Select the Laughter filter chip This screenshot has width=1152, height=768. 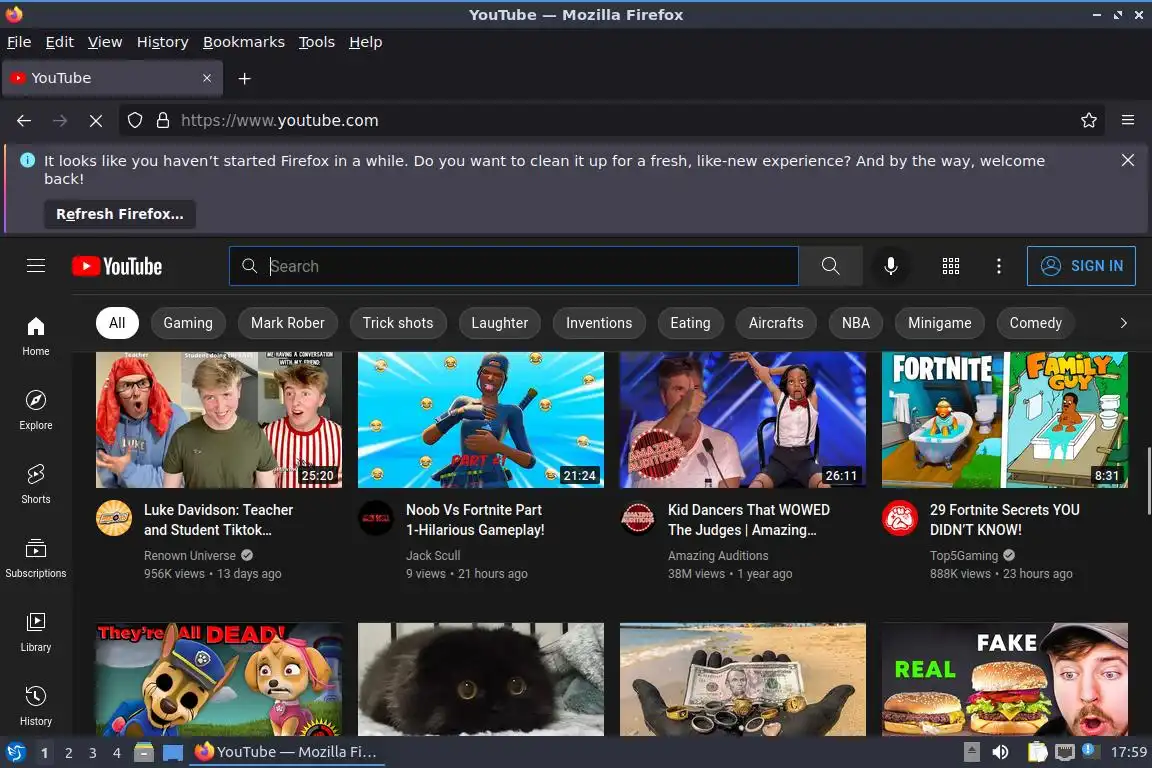tap(500, 323)
